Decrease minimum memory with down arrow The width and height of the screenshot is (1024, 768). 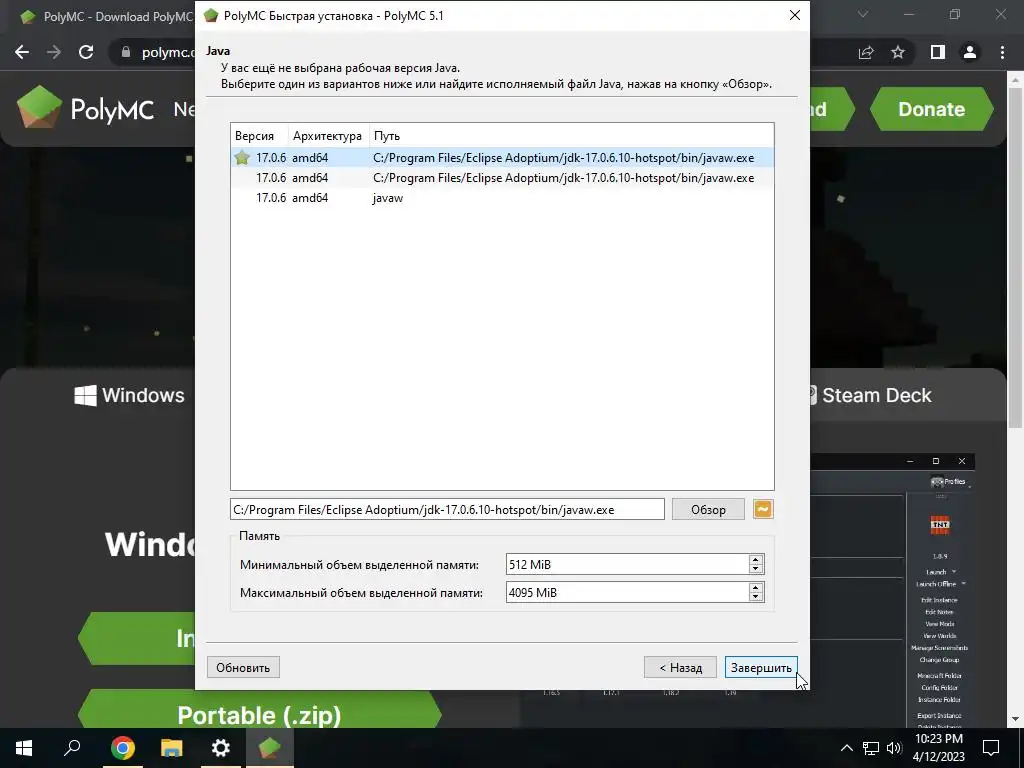(756, 569)
